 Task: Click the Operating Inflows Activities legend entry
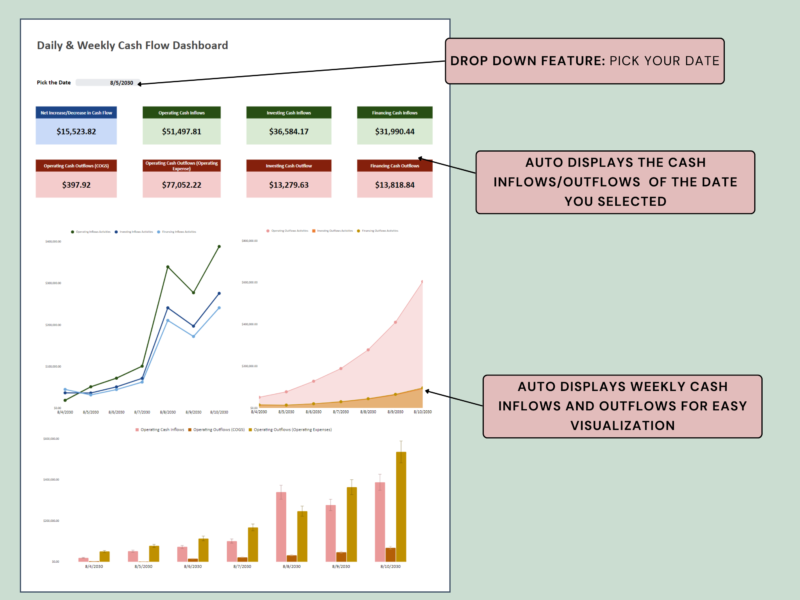click(91, 232)
